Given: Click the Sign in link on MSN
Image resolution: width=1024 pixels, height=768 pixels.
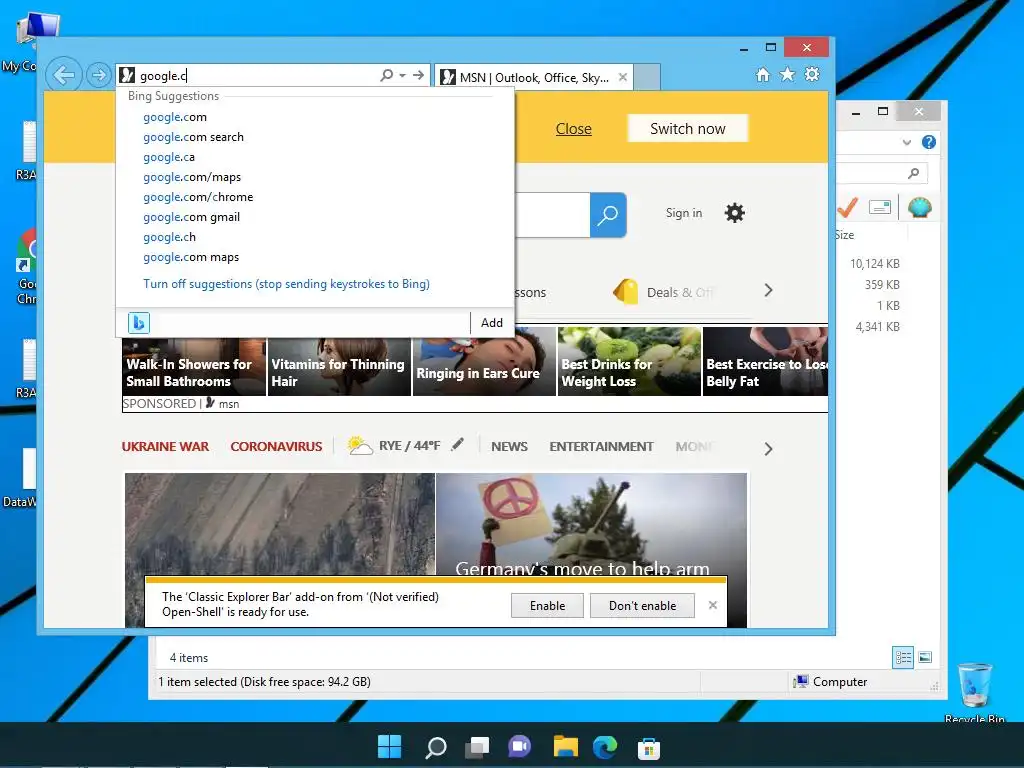Looking at the screenshot, I should coord(684,213).
